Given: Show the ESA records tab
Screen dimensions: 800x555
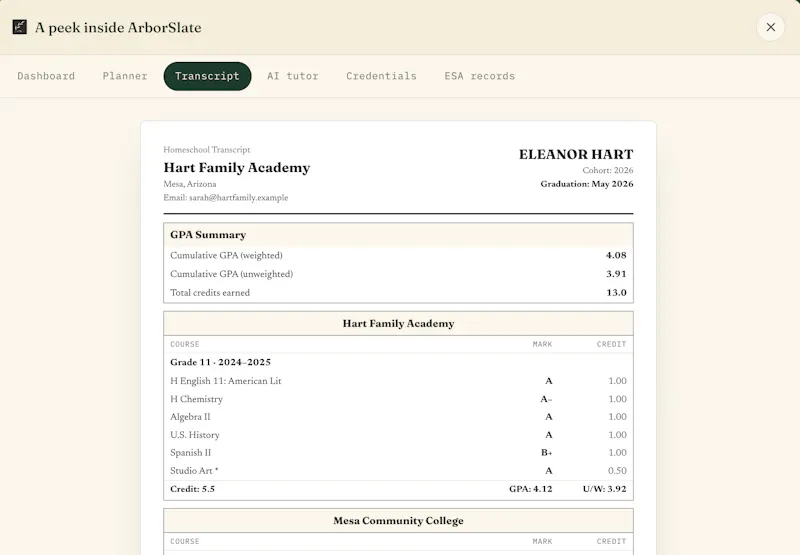Looking at the screenshot, I should 480,76.
